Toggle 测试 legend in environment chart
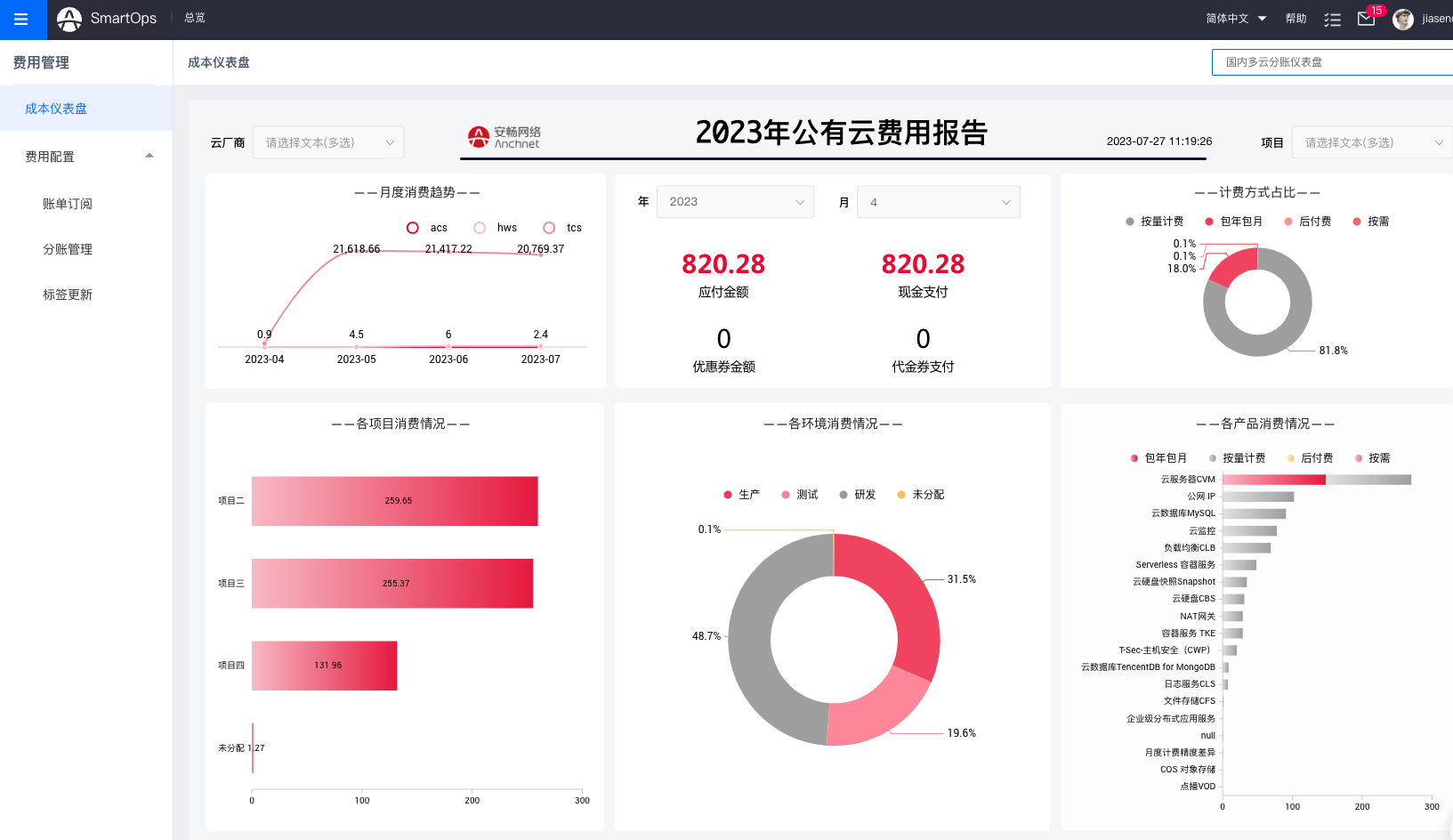 [x=799, y=495]
